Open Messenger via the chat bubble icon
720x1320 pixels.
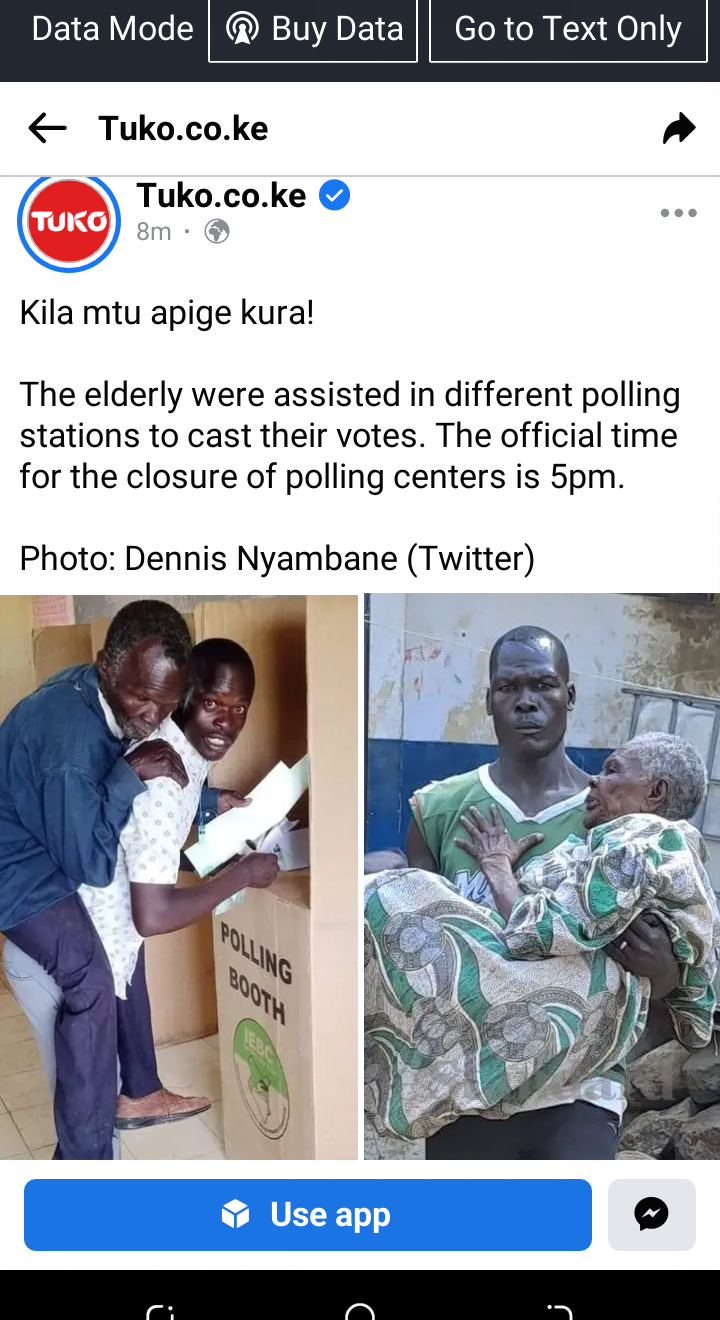(652, 1215)
